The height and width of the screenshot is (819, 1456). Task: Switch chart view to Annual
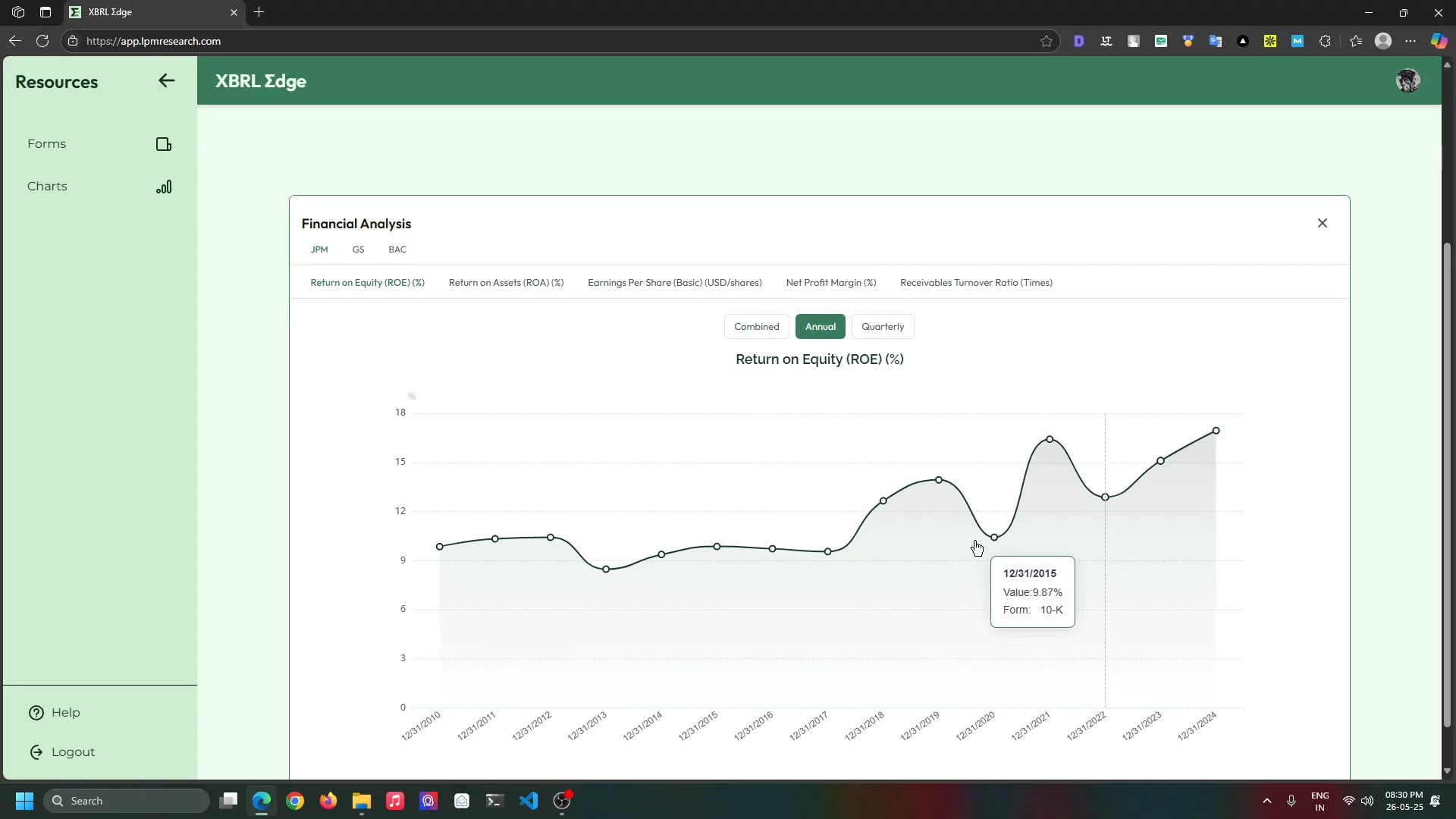coord(821,327)
